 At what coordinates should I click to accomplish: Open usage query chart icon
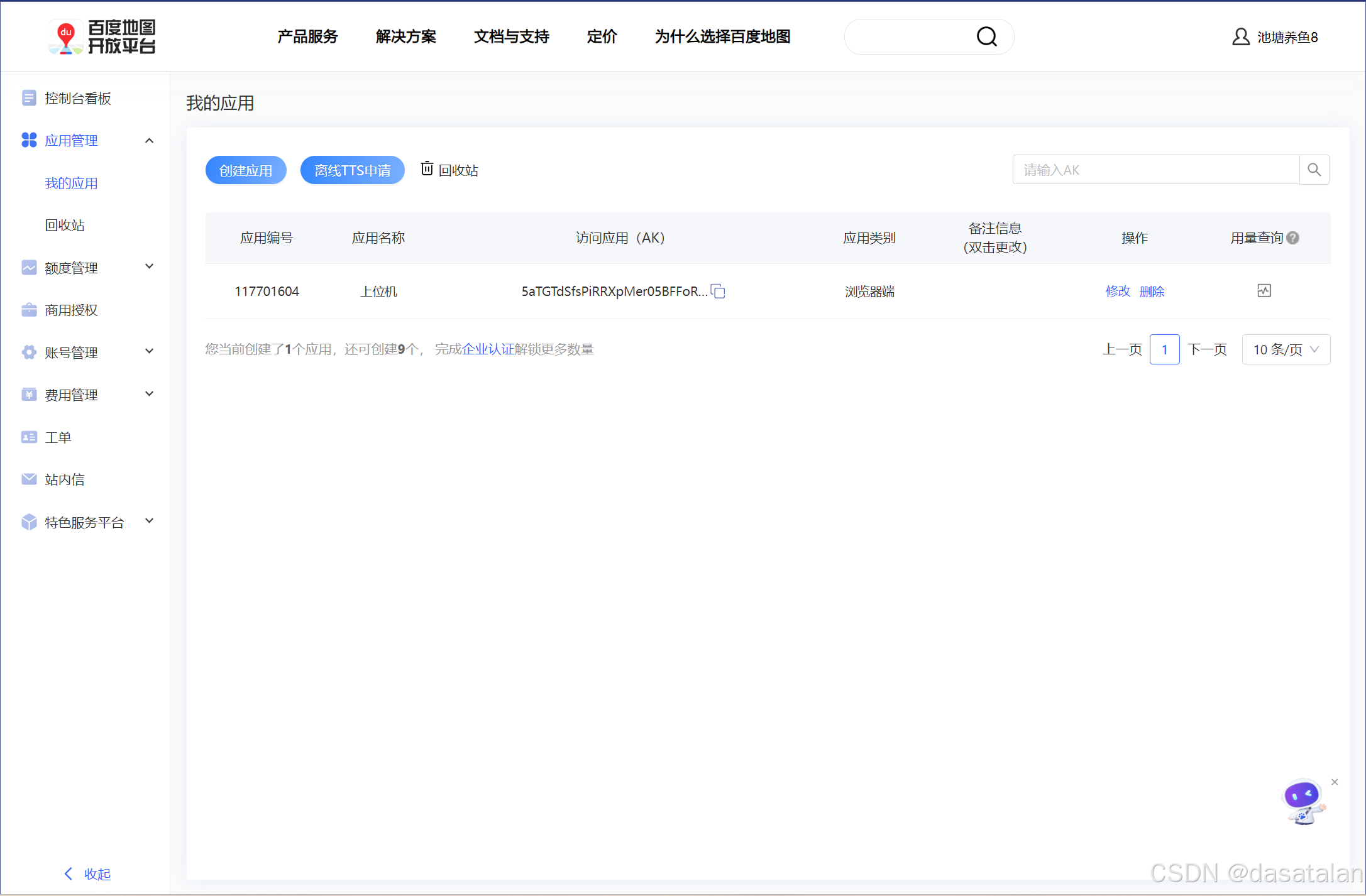point(1264,290)
